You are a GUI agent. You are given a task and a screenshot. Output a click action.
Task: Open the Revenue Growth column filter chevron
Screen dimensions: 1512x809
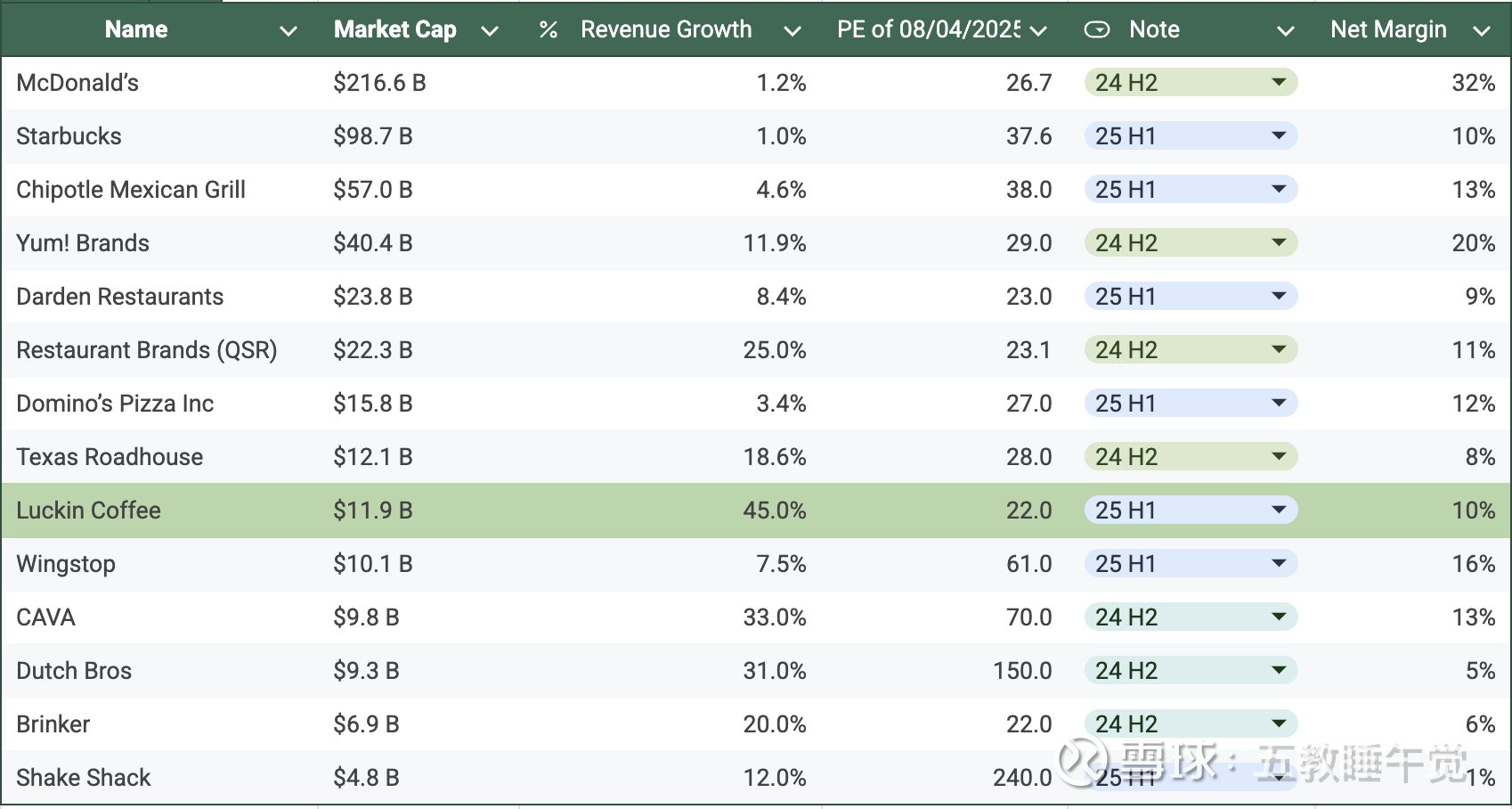[x=792, y=31]
